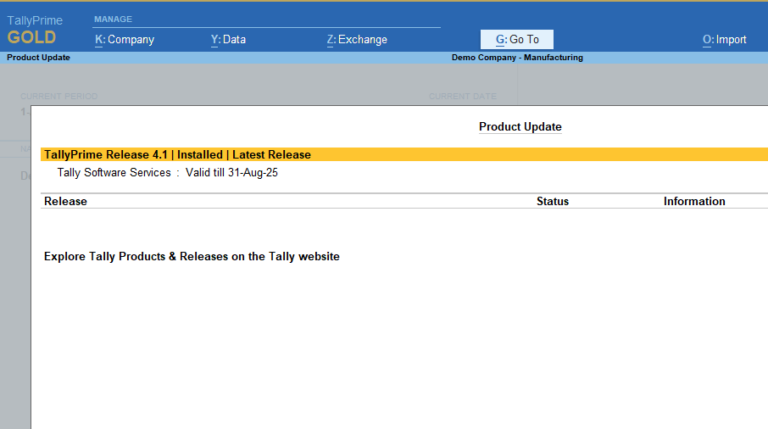768x429 pixels.
Task: Click the GOLD edition label
Action: [31, 37]
